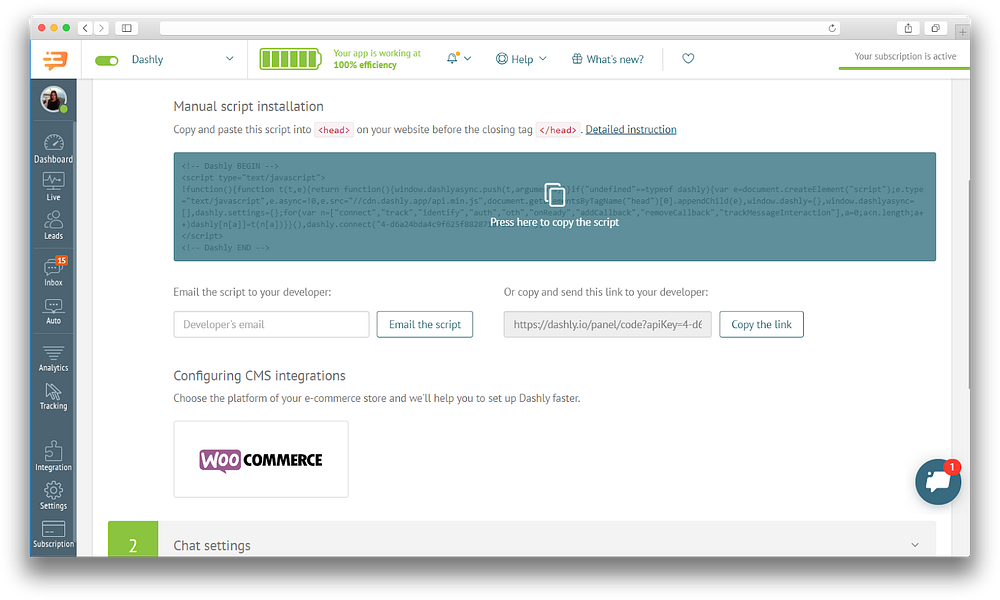1000x600 pixels.
Task: Click Copy the link button
Action: (x=761, y=325)
